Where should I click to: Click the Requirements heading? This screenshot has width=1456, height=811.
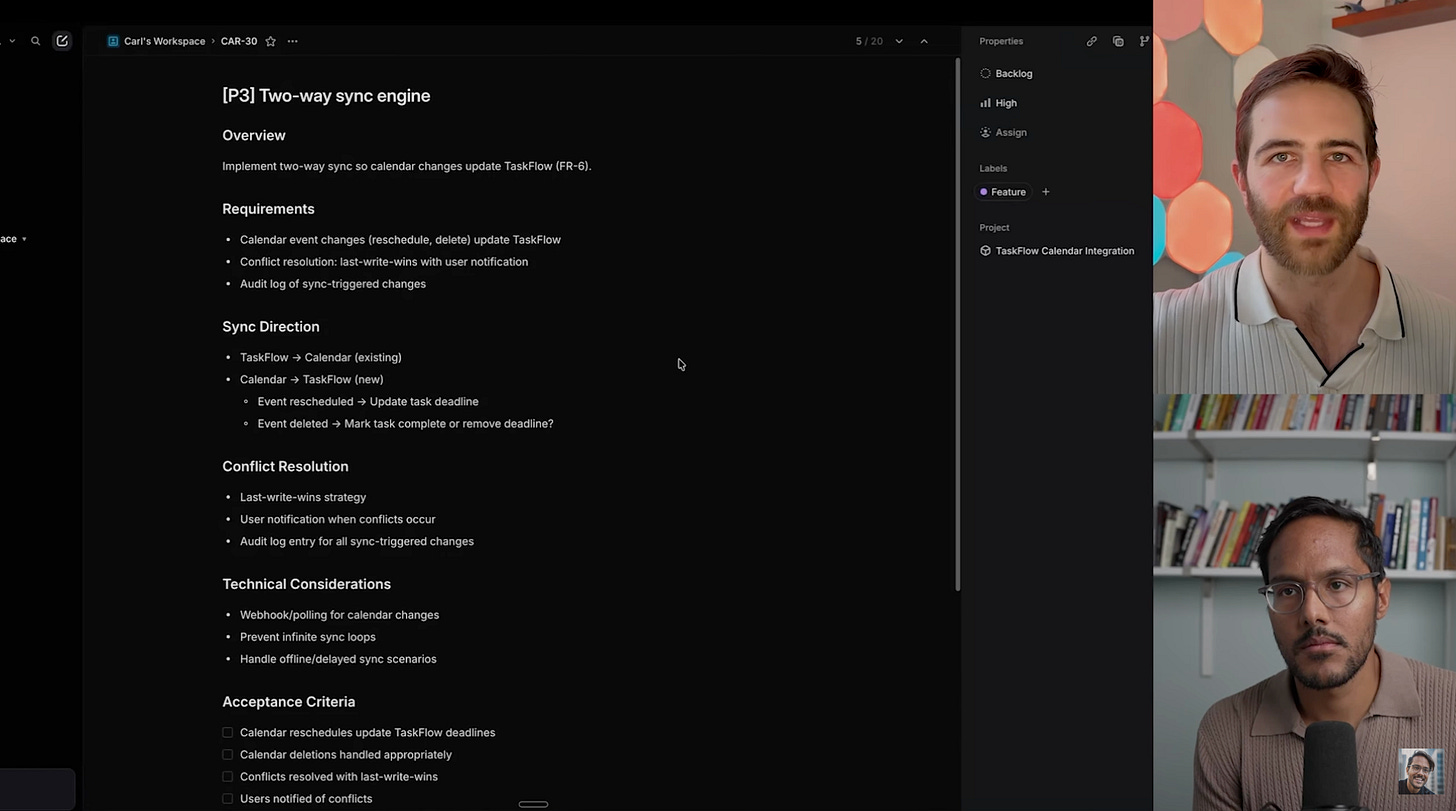[x=268, y=209]
